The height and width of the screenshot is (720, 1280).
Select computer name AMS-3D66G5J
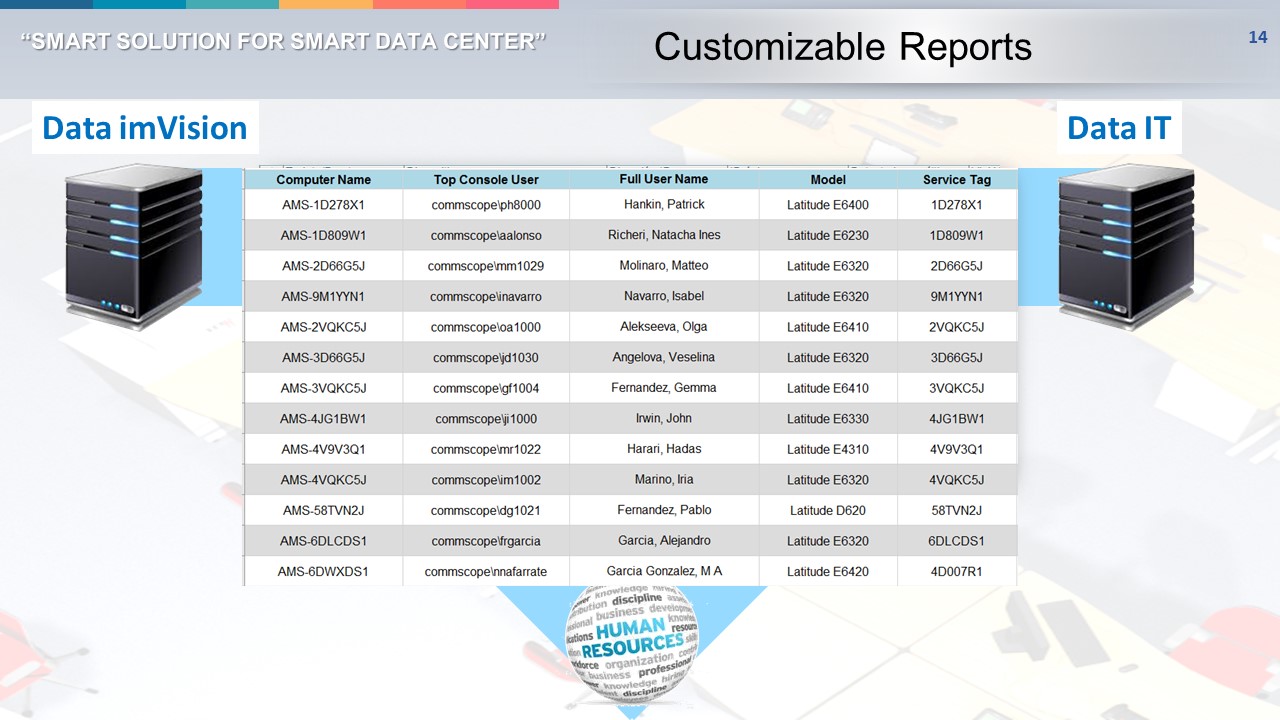click(x=323, y=358)
